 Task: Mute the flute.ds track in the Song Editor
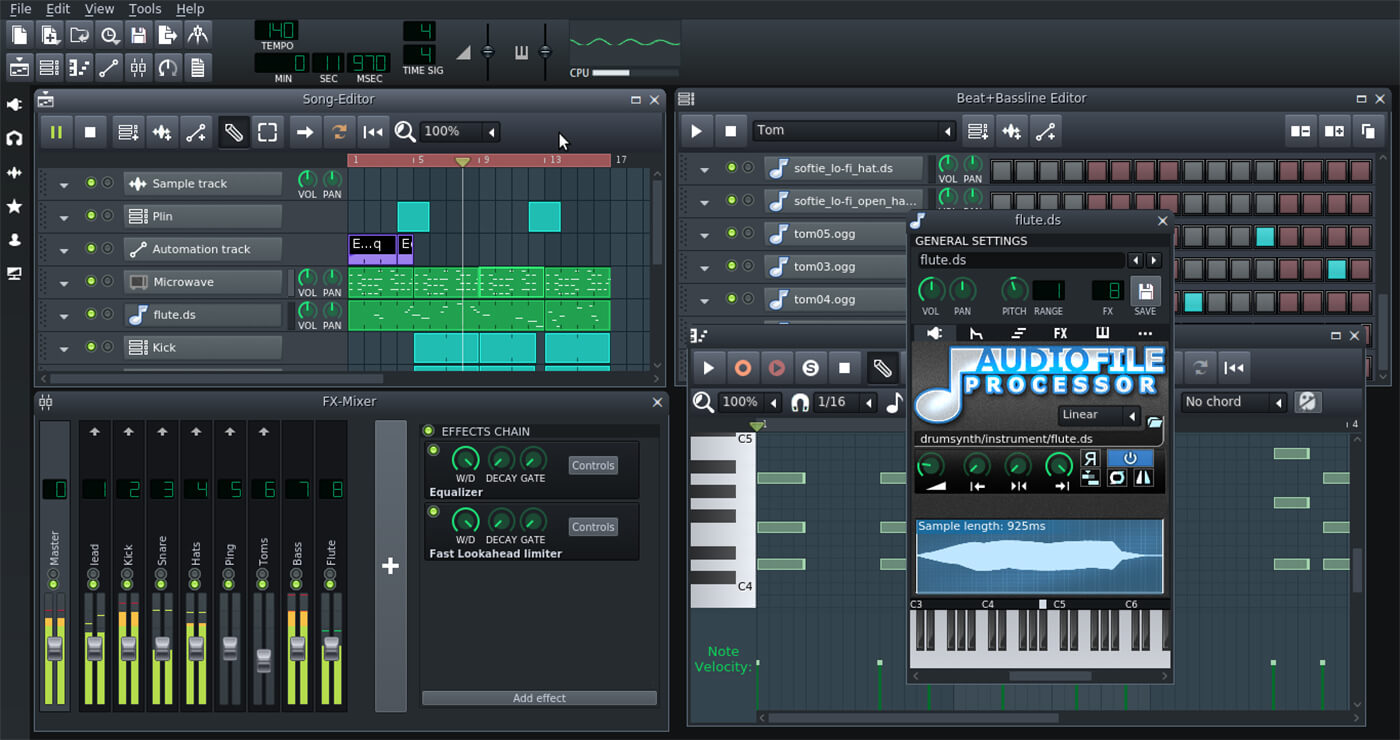(89, 314)
